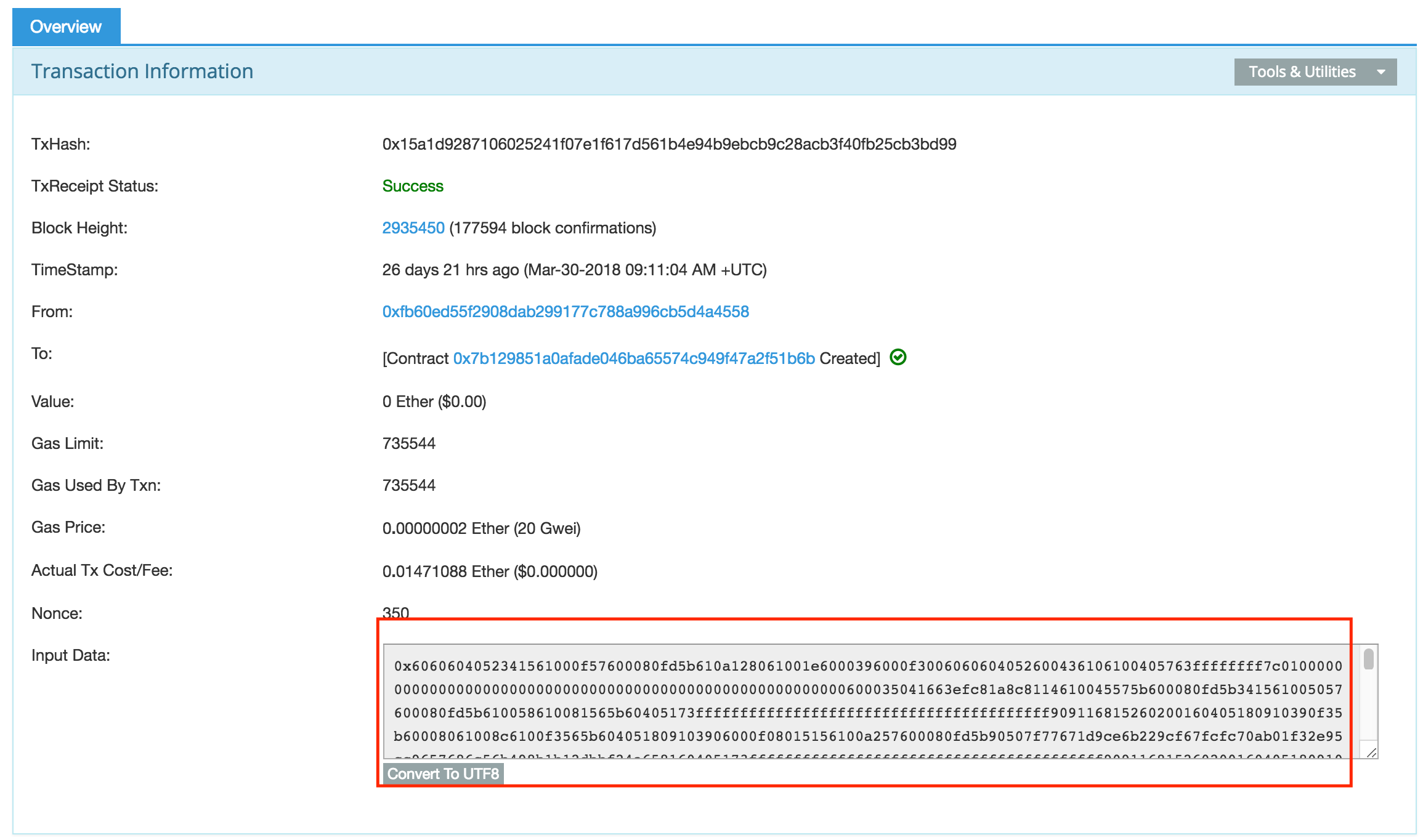1423x840 pixels.
Task: Open created contract address 0x7b129851 link
Action: (633, 358)
